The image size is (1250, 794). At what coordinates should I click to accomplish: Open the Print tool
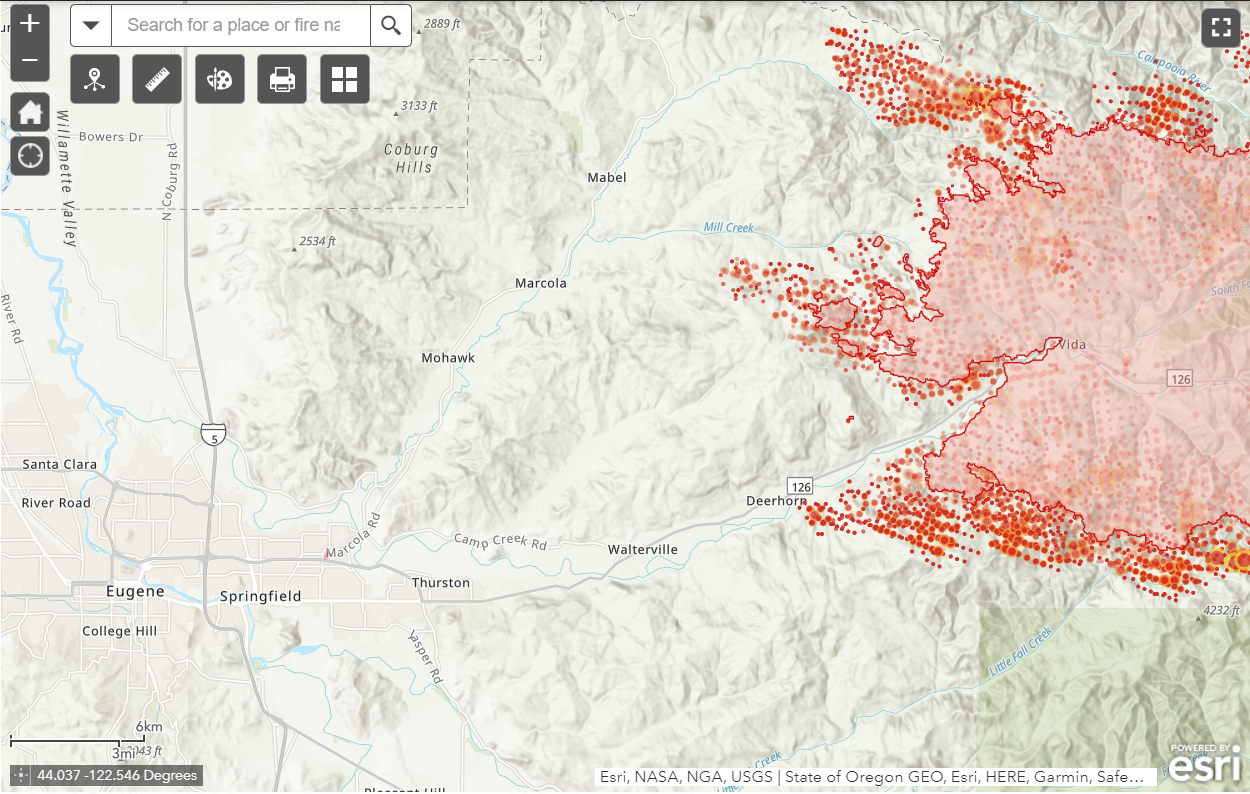coord(282,79)
